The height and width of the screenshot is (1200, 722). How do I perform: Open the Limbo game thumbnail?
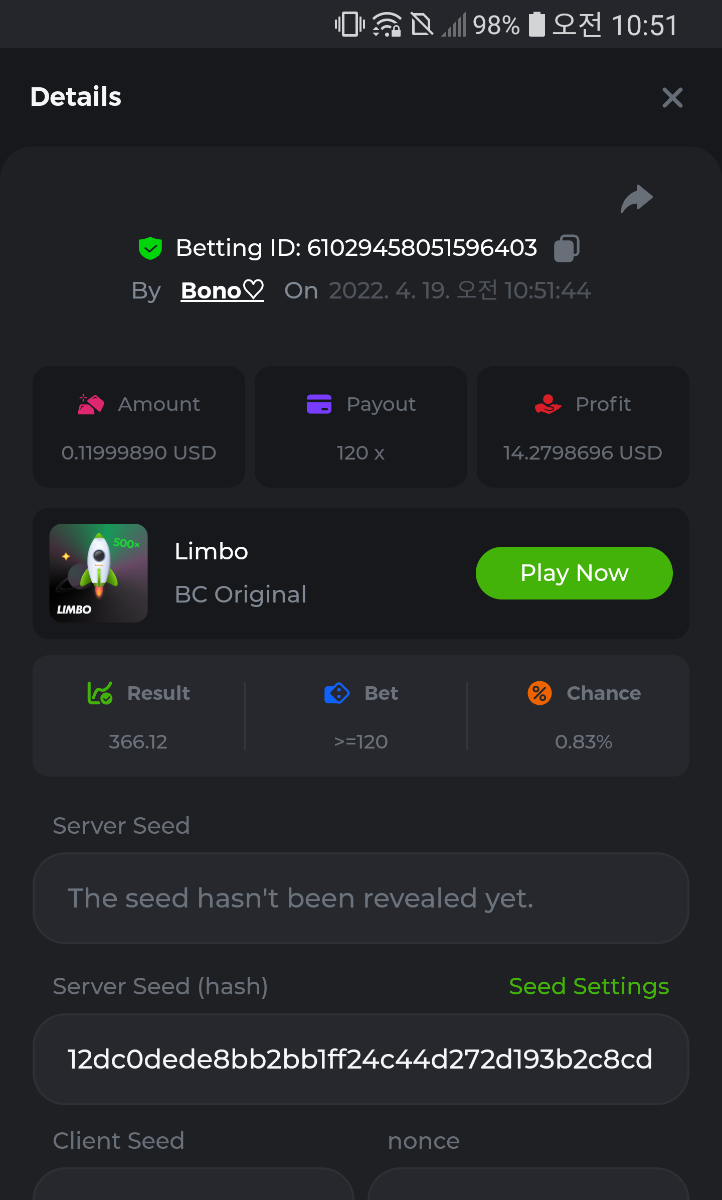coord(98,573)
